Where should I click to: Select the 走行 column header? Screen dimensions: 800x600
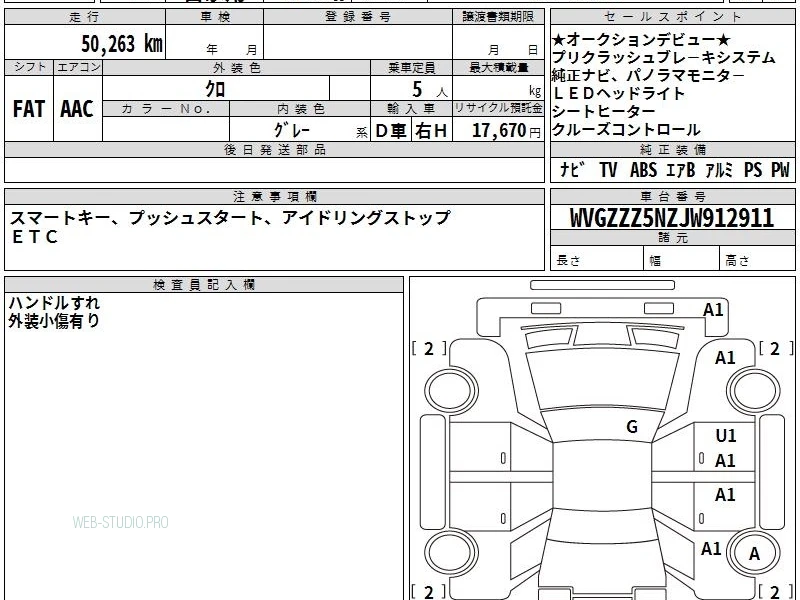pyautogui.click(x=85, y=17)
